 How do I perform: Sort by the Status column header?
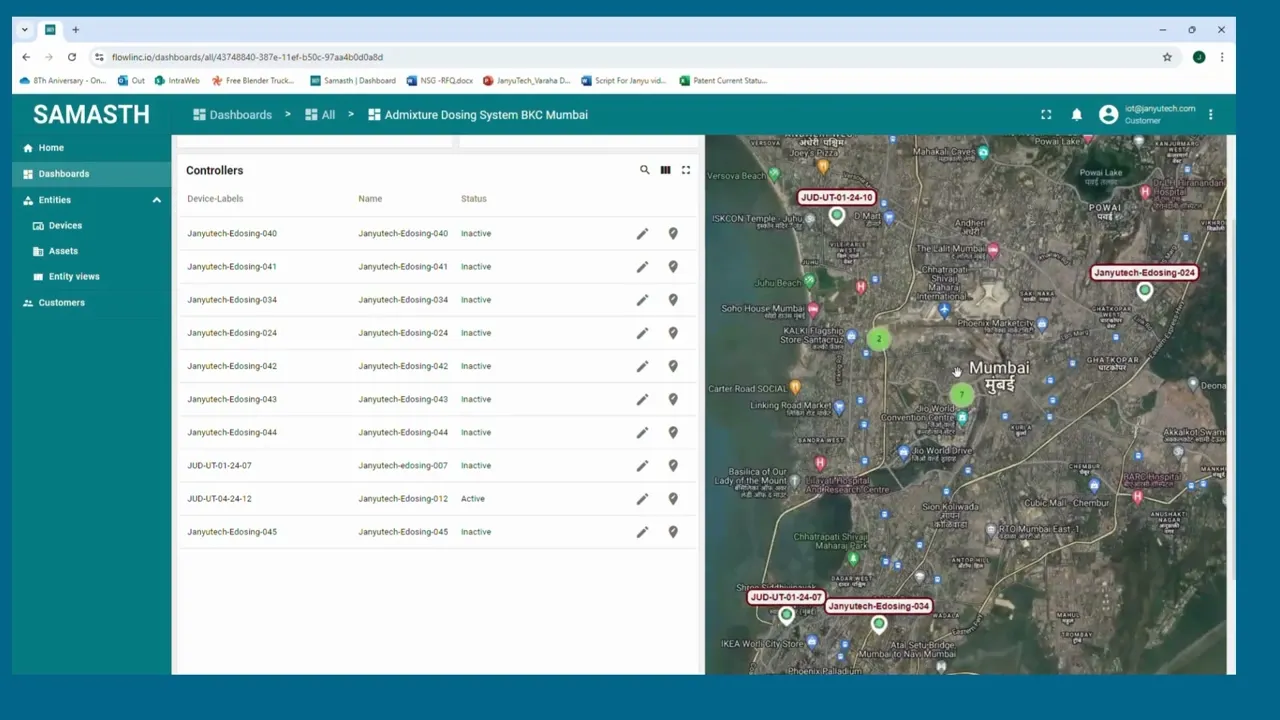(474, 199)
